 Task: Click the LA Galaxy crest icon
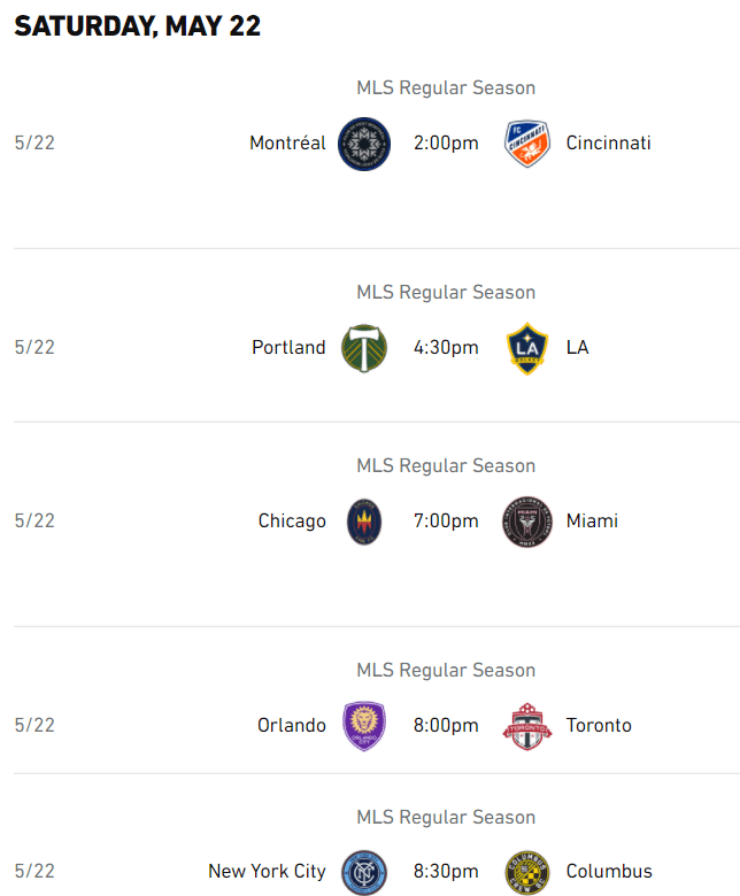tap(527, 348)
